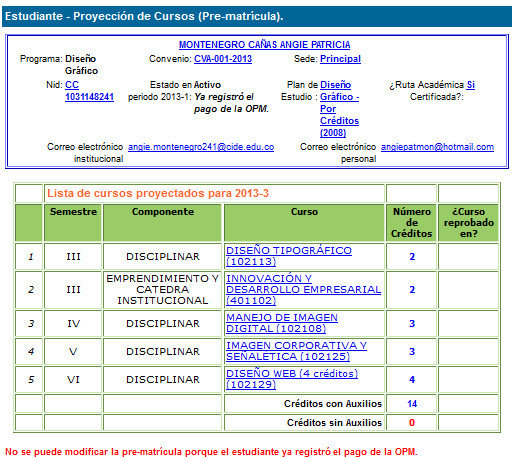The height and width of the screenshot is (457, 513).
Task: Click the Créditos sin Auxilios value 0
Action: pyautogui.click(x=412, y=423)
